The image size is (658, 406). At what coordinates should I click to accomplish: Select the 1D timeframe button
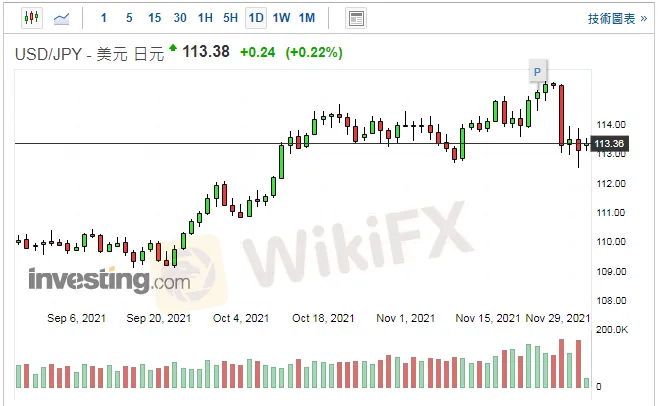point(256,18)
